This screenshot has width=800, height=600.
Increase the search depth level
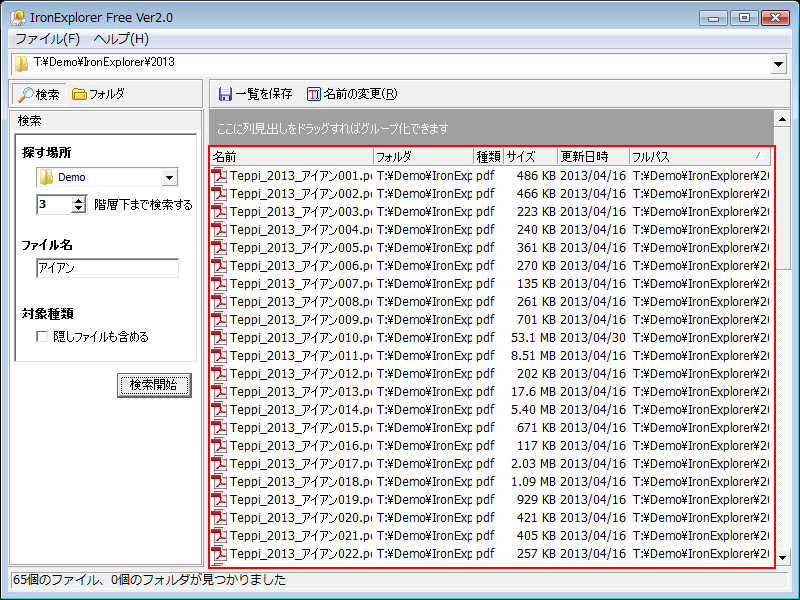(x=78, y=201)
